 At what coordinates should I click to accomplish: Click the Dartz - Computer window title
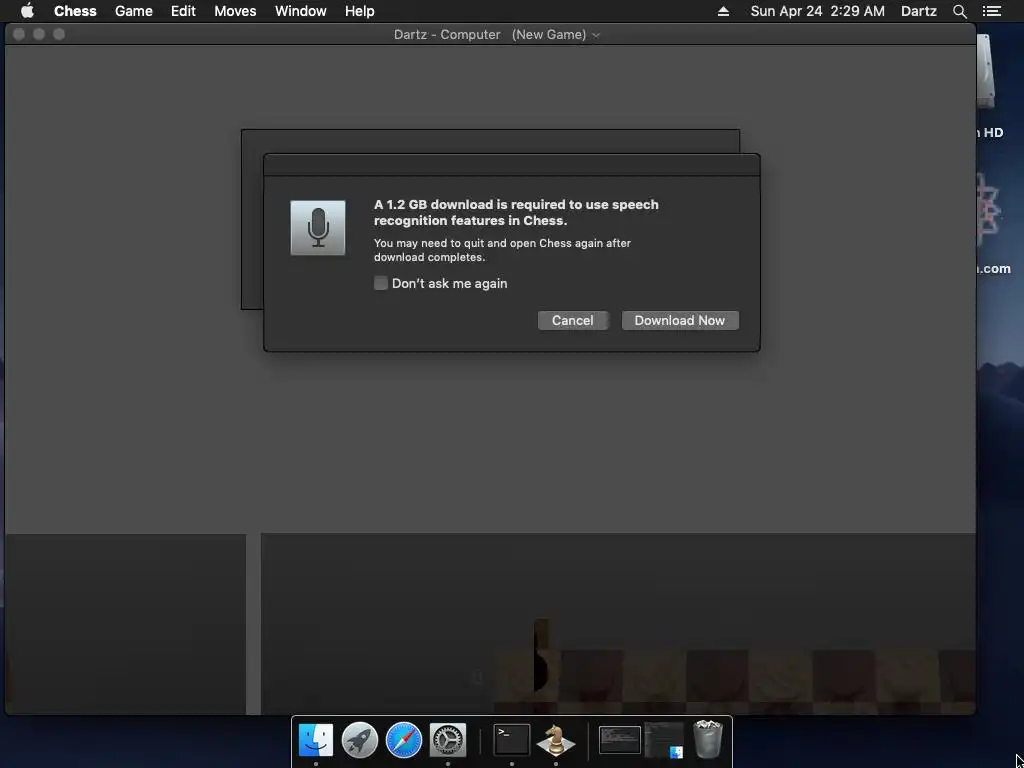tap(447, 35)
